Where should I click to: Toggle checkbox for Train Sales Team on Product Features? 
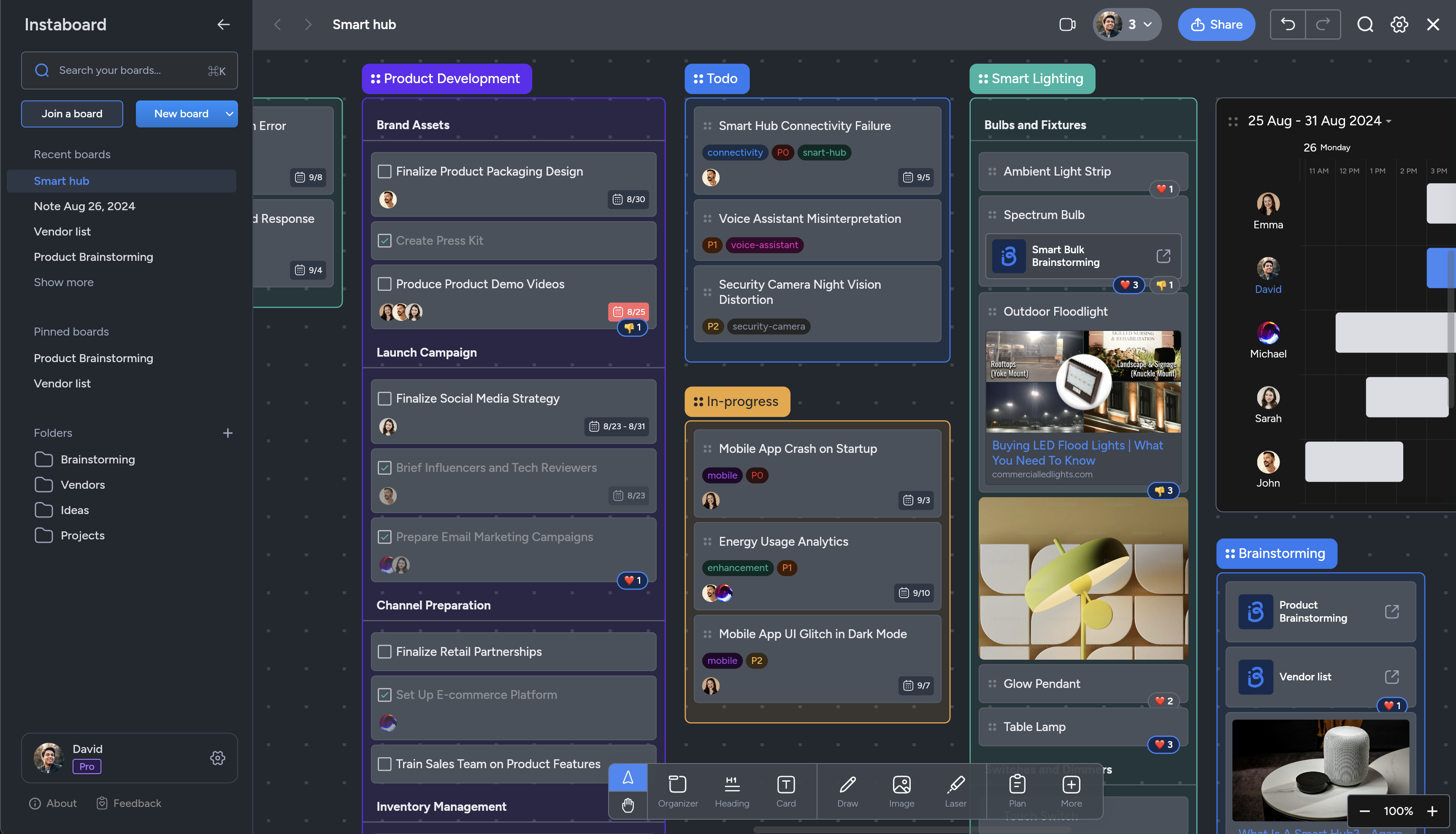(x=384, y=764)
